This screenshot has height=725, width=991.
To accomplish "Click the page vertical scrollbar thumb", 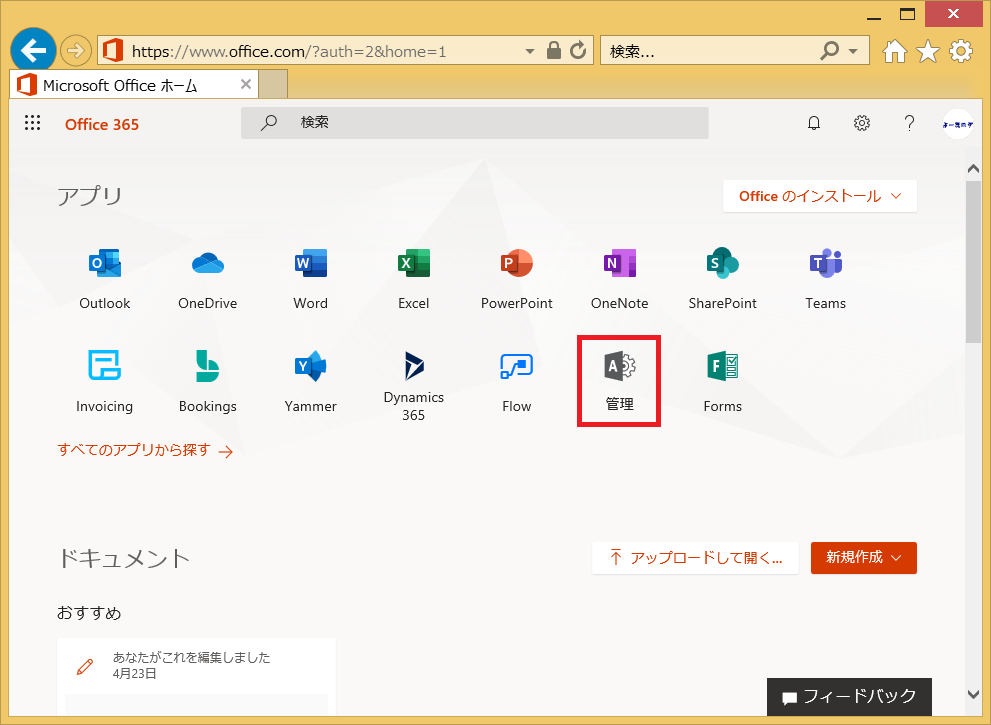I will [973, 262].
